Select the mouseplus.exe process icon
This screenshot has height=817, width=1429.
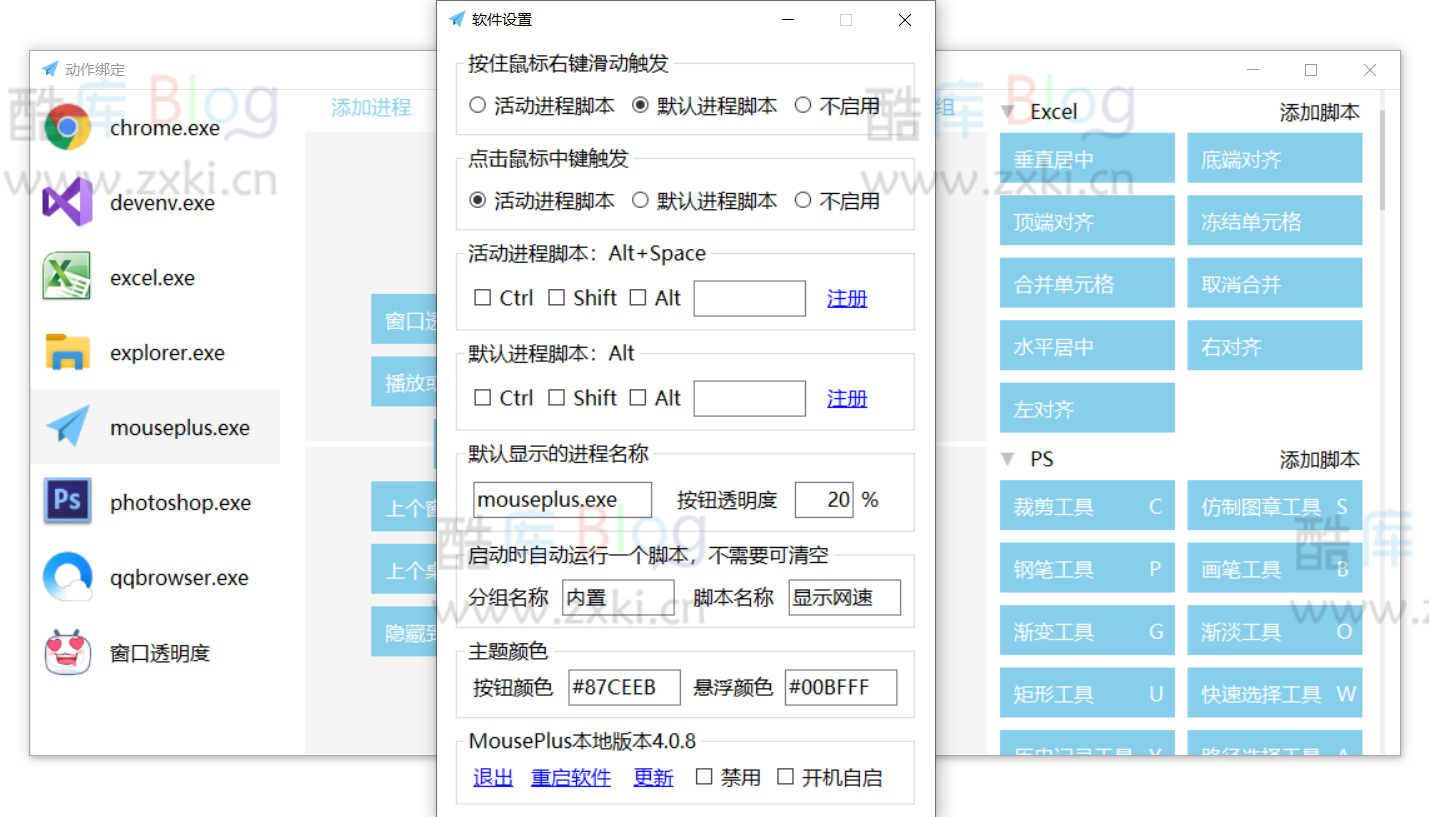click(67, 426)
